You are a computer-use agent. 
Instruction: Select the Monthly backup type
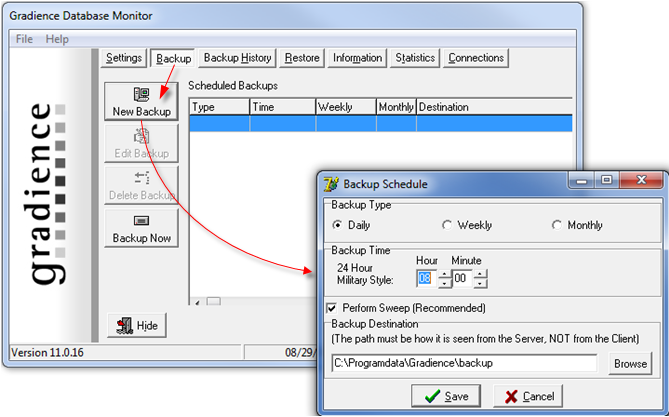coord(557,225)
